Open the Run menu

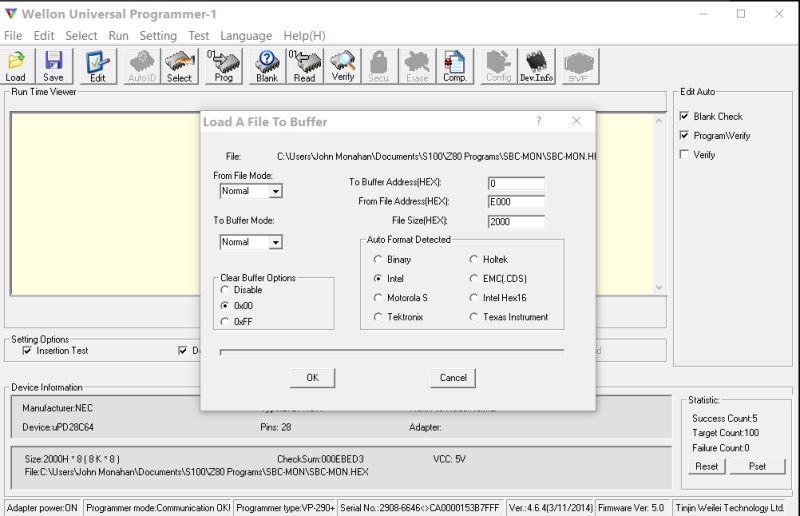click(118, 36)
